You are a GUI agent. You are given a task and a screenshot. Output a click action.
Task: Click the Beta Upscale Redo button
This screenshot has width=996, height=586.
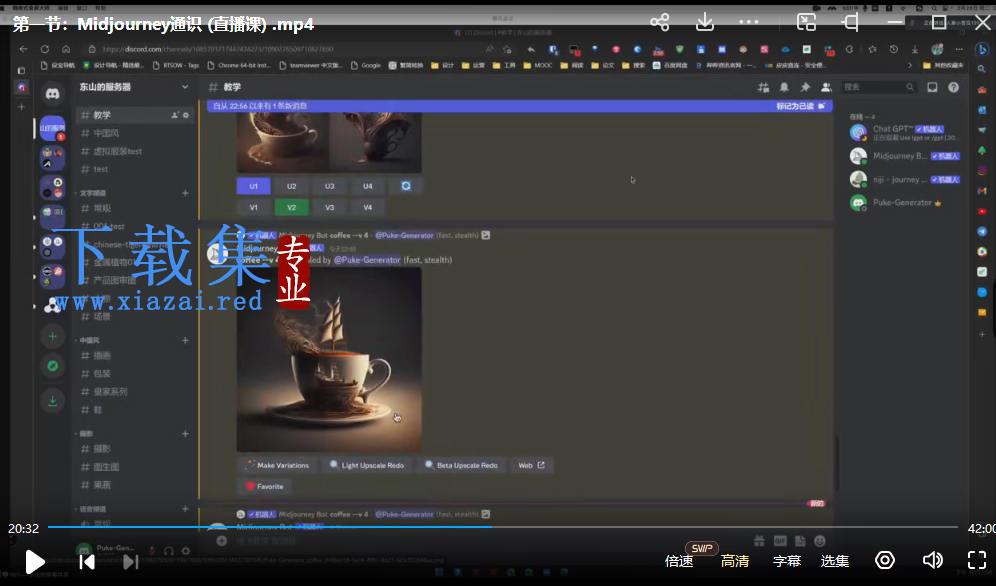(462, 465)
